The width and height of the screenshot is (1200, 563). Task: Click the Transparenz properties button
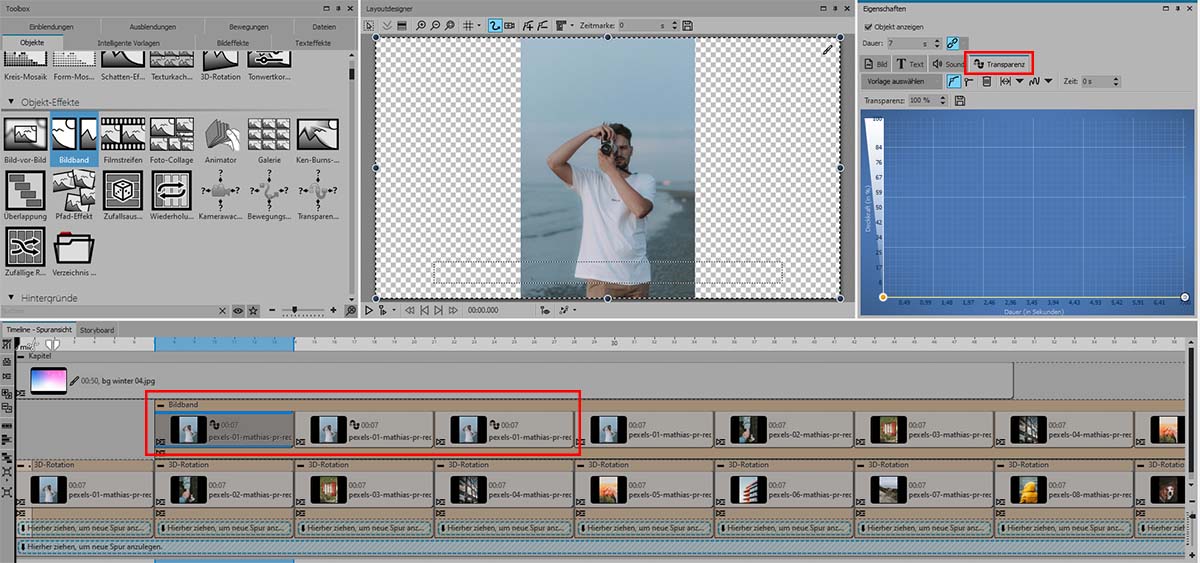point(1000,63)
